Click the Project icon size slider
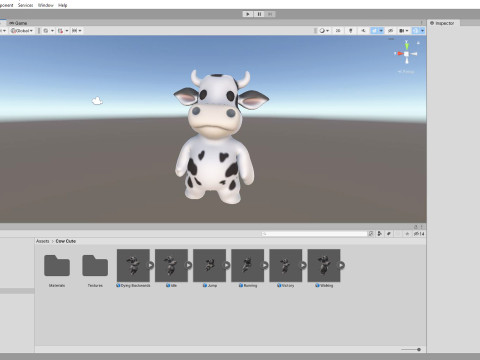This screenshot has width=480, height=360. click(411, 349)
